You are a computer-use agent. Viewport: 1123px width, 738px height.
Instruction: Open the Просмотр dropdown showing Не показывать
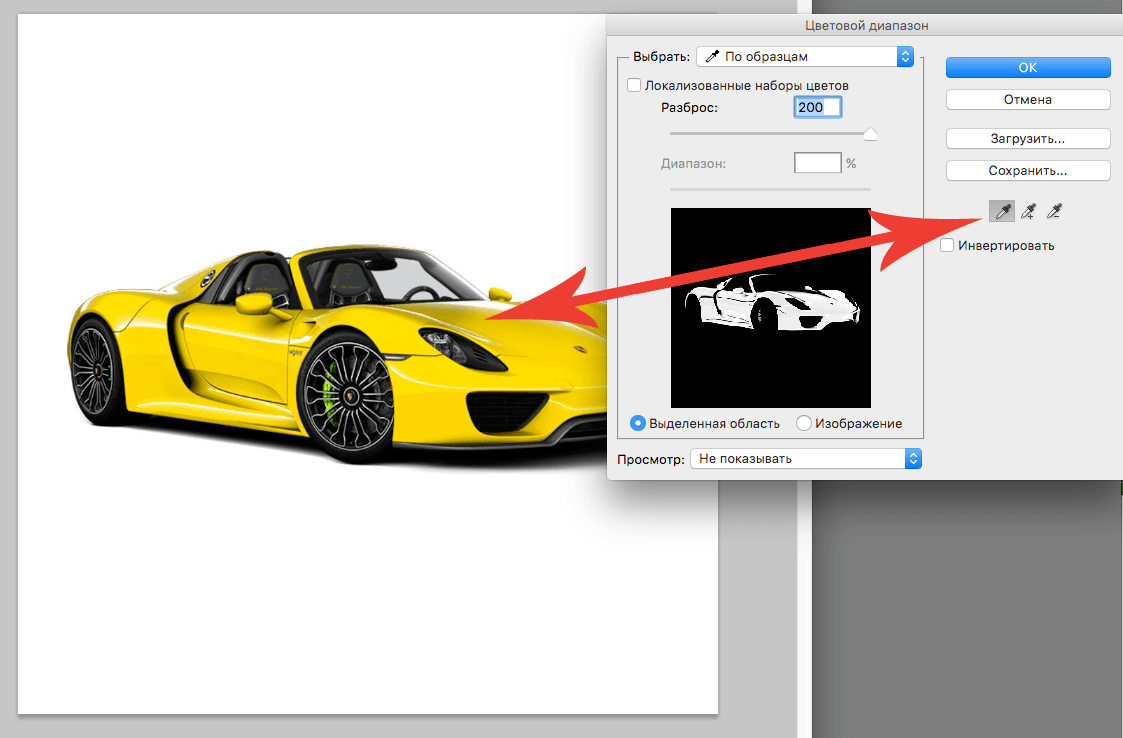(x=805, y=458)
